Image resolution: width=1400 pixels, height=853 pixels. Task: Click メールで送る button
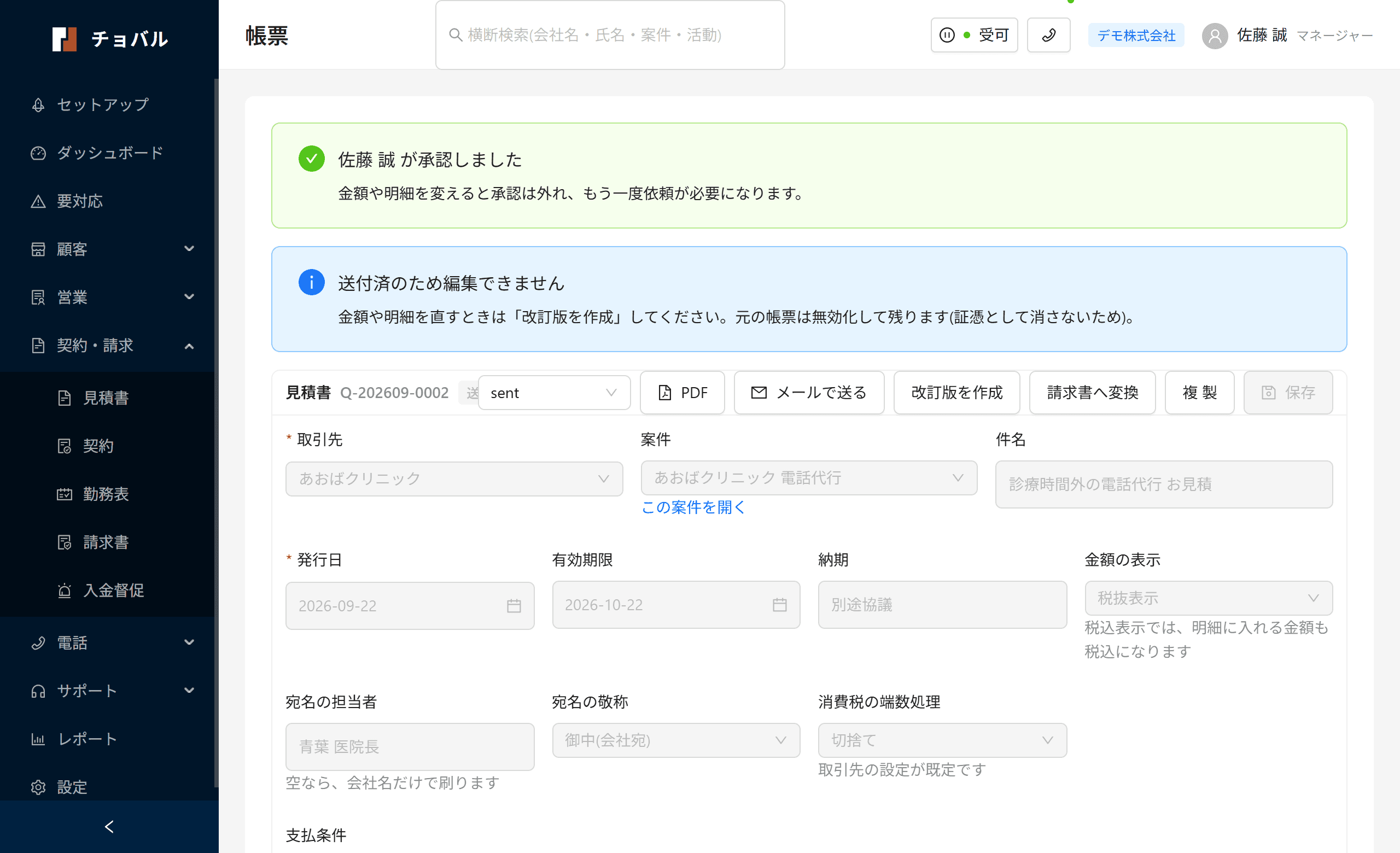809,393
